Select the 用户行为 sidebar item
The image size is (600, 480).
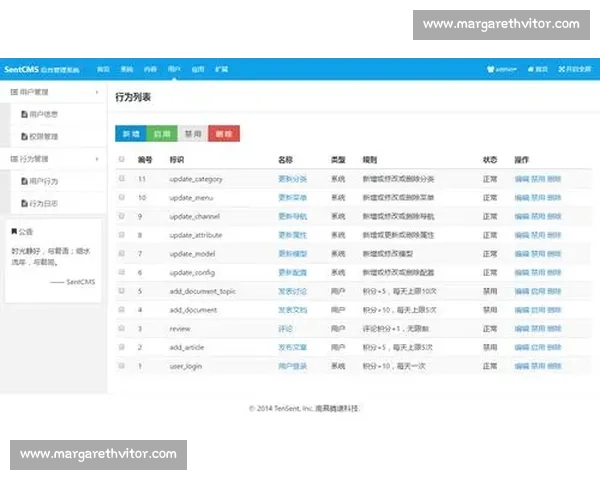tap(58, 181)
